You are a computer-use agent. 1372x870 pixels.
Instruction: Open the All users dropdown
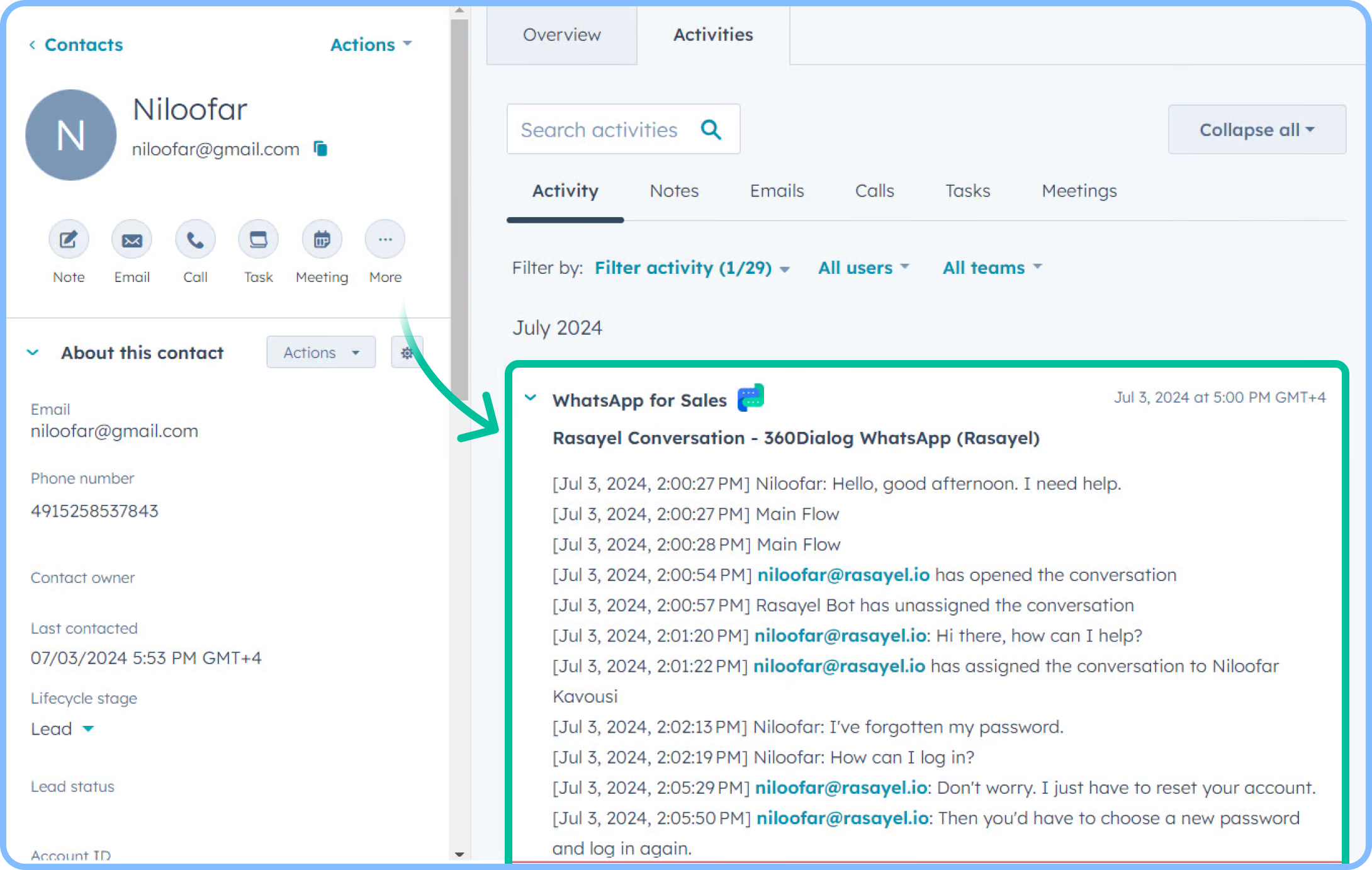(x=862, y=268)
